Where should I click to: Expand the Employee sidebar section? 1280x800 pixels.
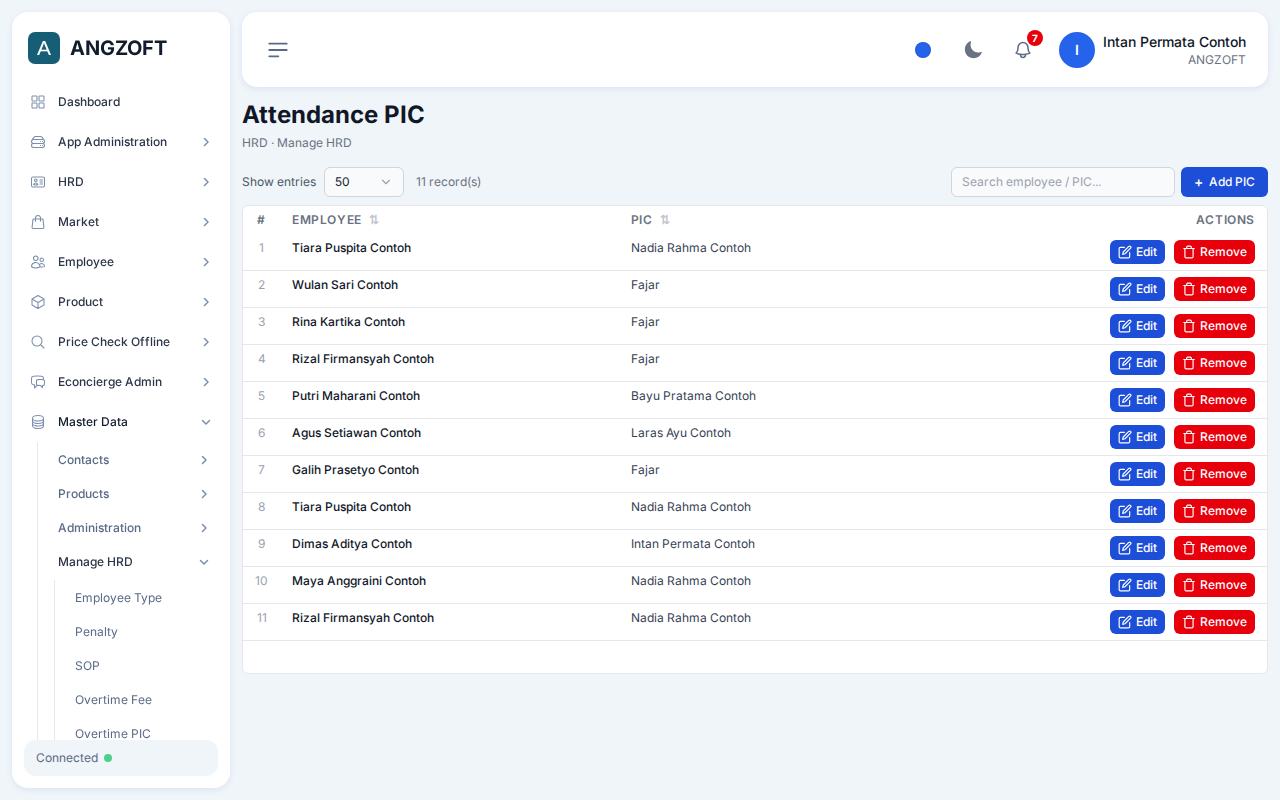coord(121,262)
